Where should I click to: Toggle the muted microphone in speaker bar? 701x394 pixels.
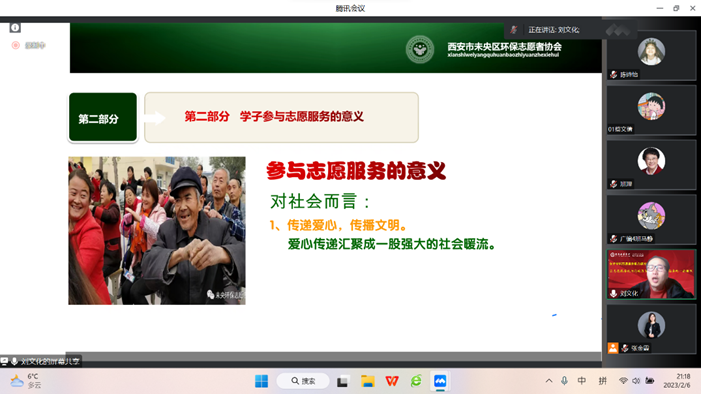point(514,30)
